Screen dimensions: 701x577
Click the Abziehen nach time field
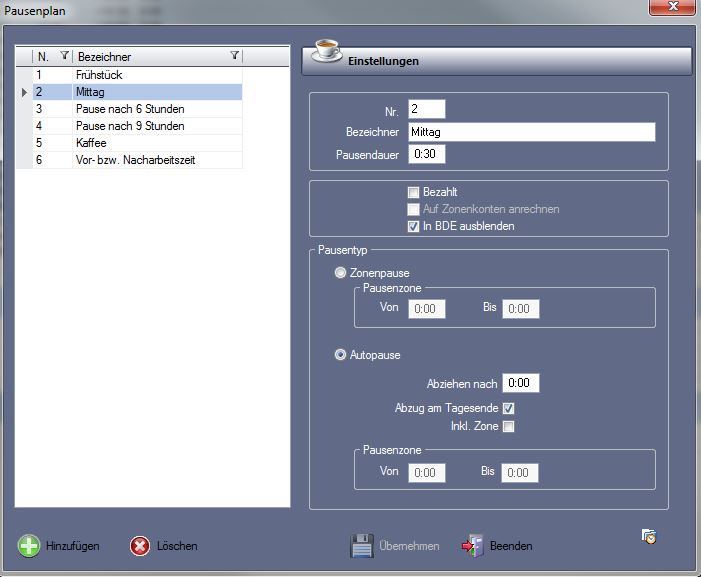521,383
